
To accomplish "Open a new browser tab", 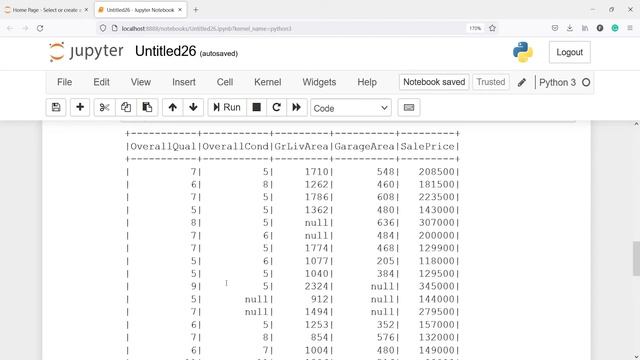I will 196,10.
